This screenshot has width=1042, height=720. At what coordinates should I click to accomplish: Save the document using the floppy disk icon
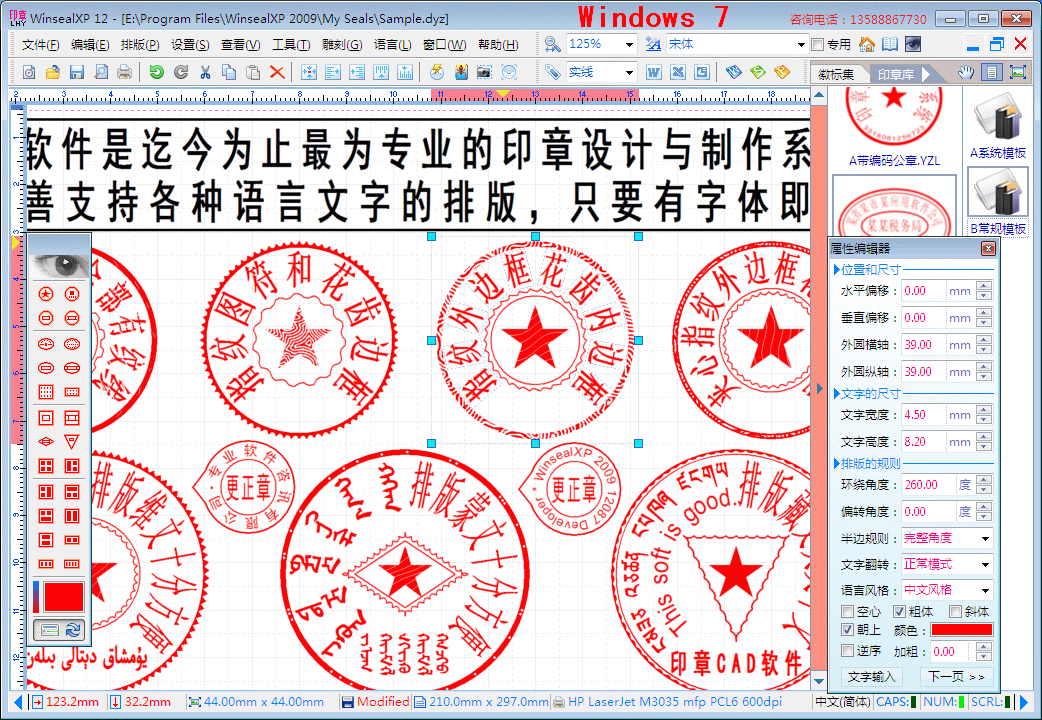[76, 72]
